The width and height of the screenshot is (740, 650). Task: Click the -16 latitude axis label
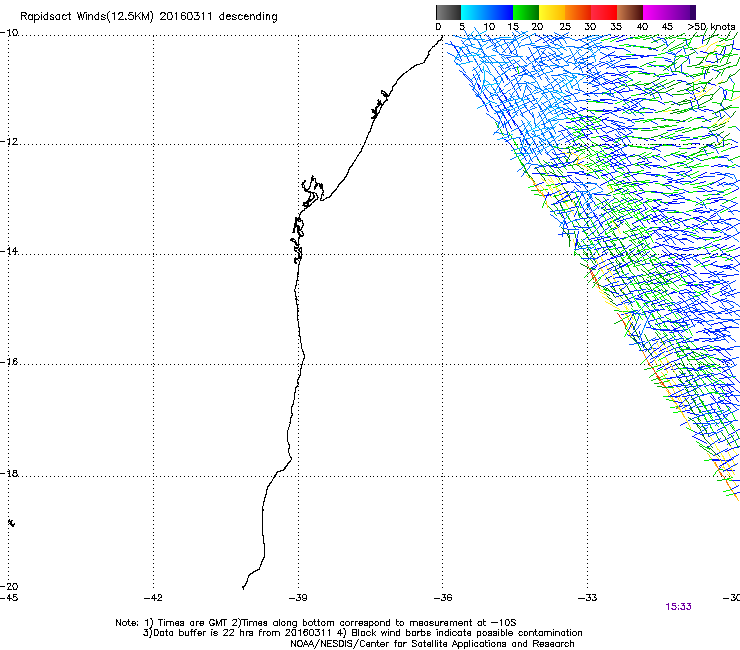[9, 362]
